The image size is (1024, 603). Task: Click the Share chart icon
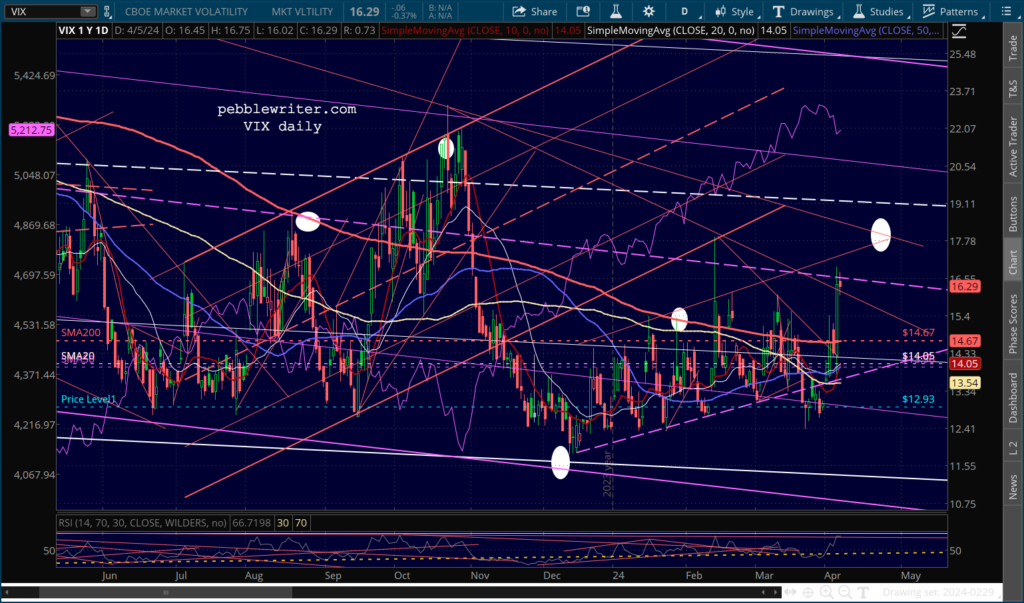(534, 11)
